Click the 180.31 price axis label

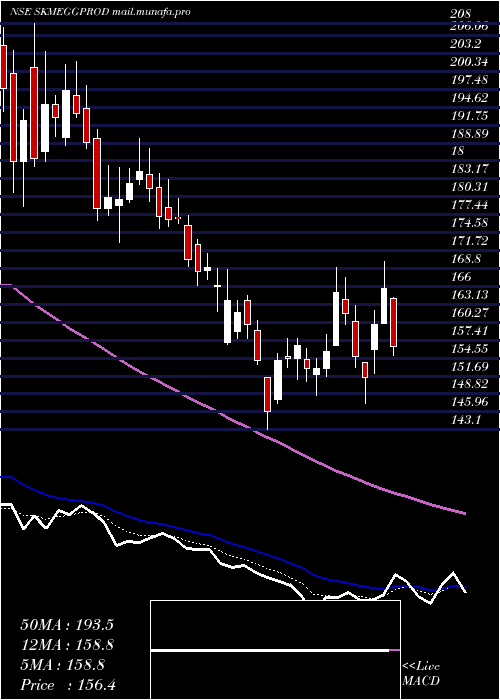(470, 187)
